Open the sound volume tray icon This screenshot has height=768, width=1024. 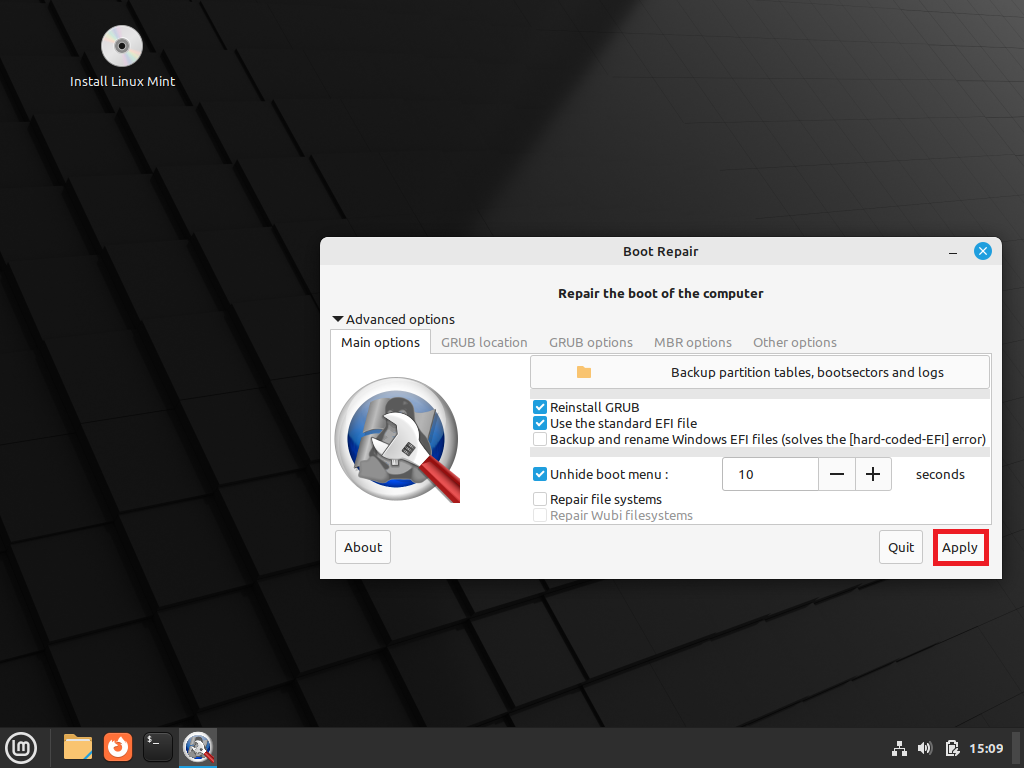tap(925, 748)
